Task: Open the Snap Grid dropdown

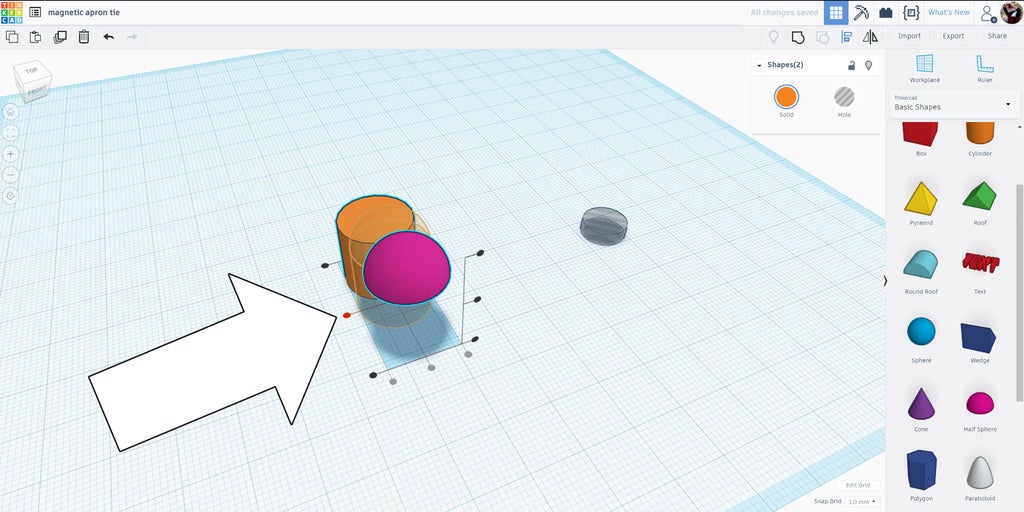Action: (861, 502)
